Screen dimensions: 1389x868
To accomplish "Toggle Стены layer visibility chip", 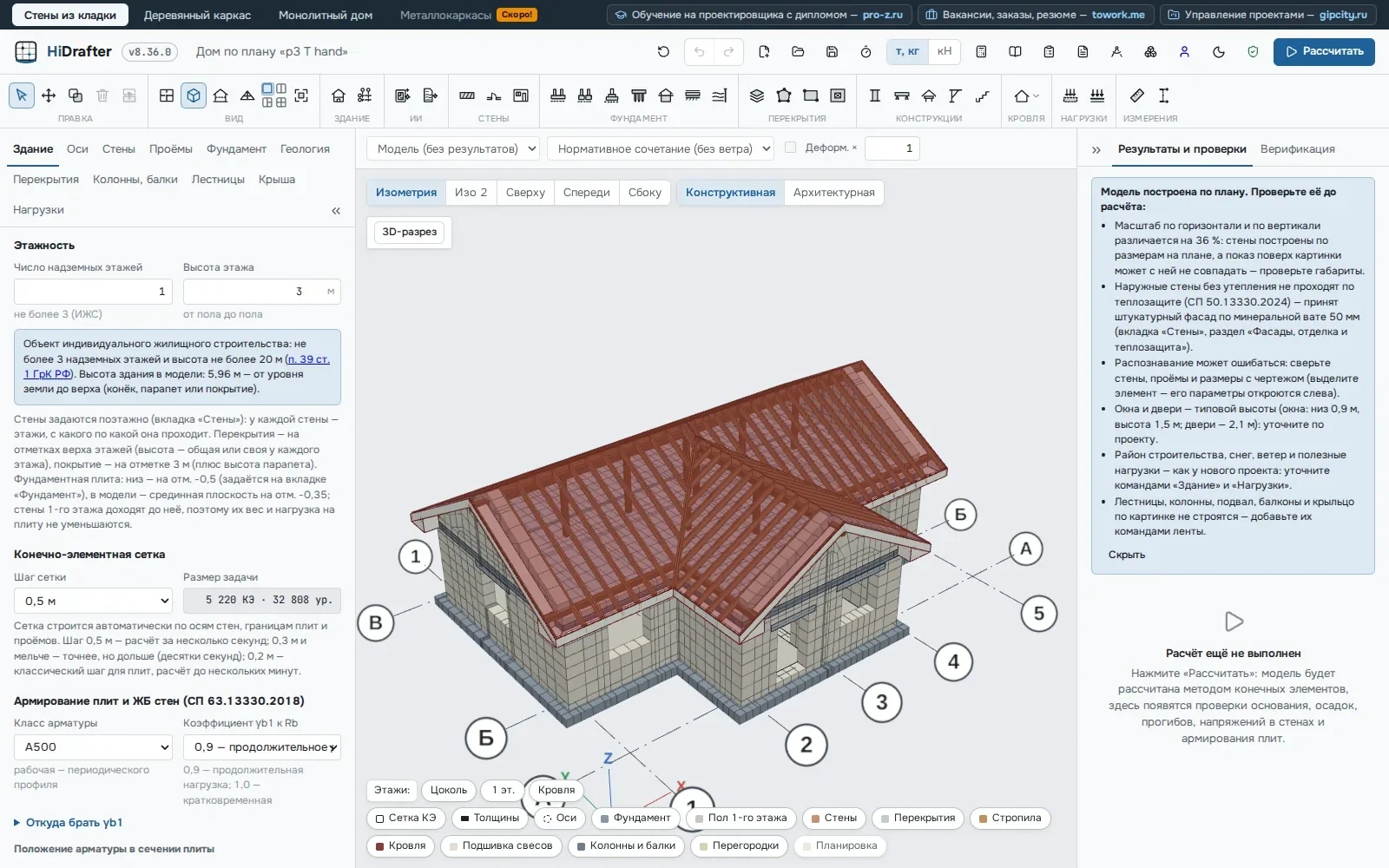I will 833,818.
